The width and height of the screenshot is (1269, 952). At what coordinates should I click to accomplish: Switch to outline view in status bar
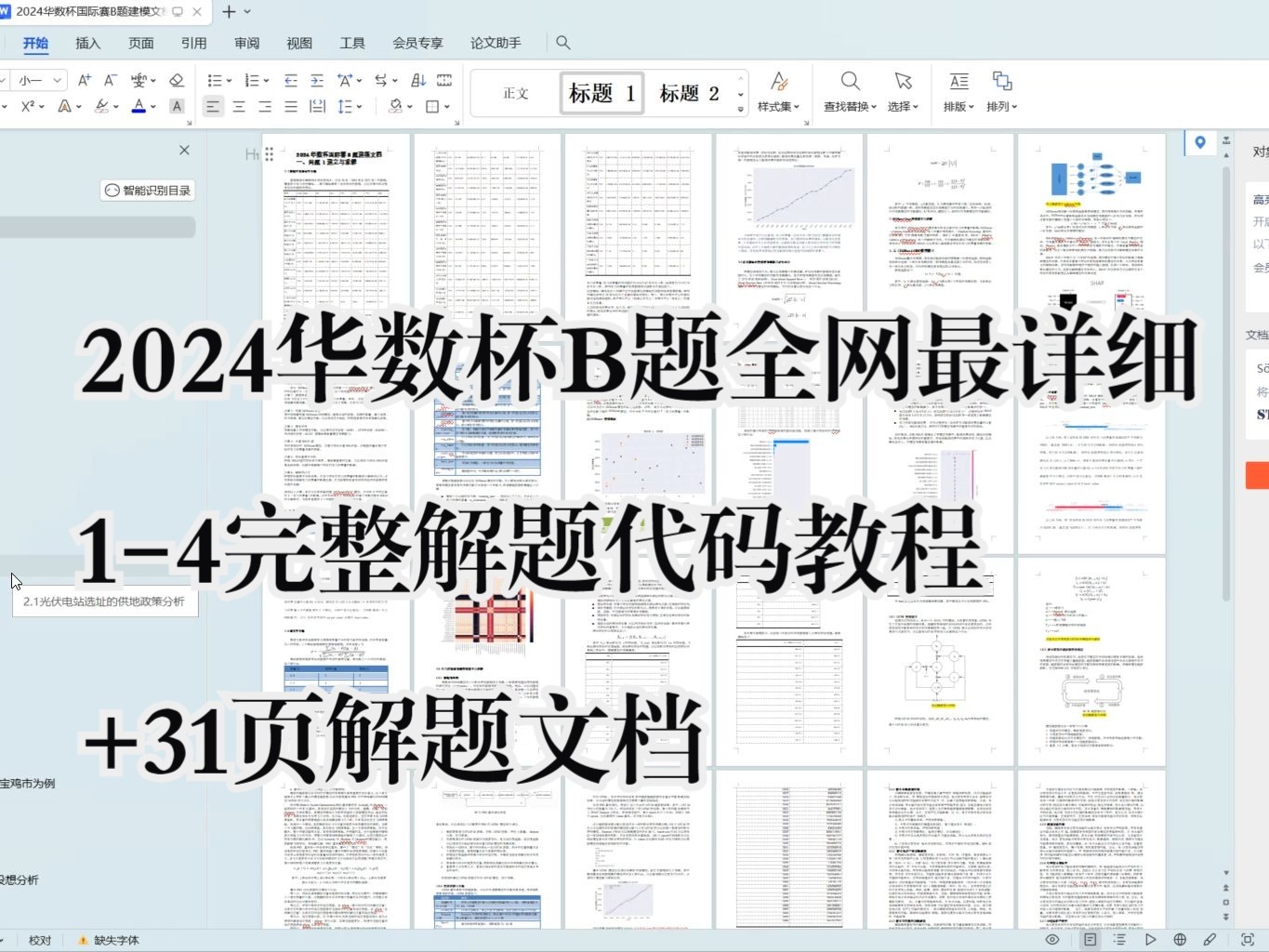point(1119,939)
